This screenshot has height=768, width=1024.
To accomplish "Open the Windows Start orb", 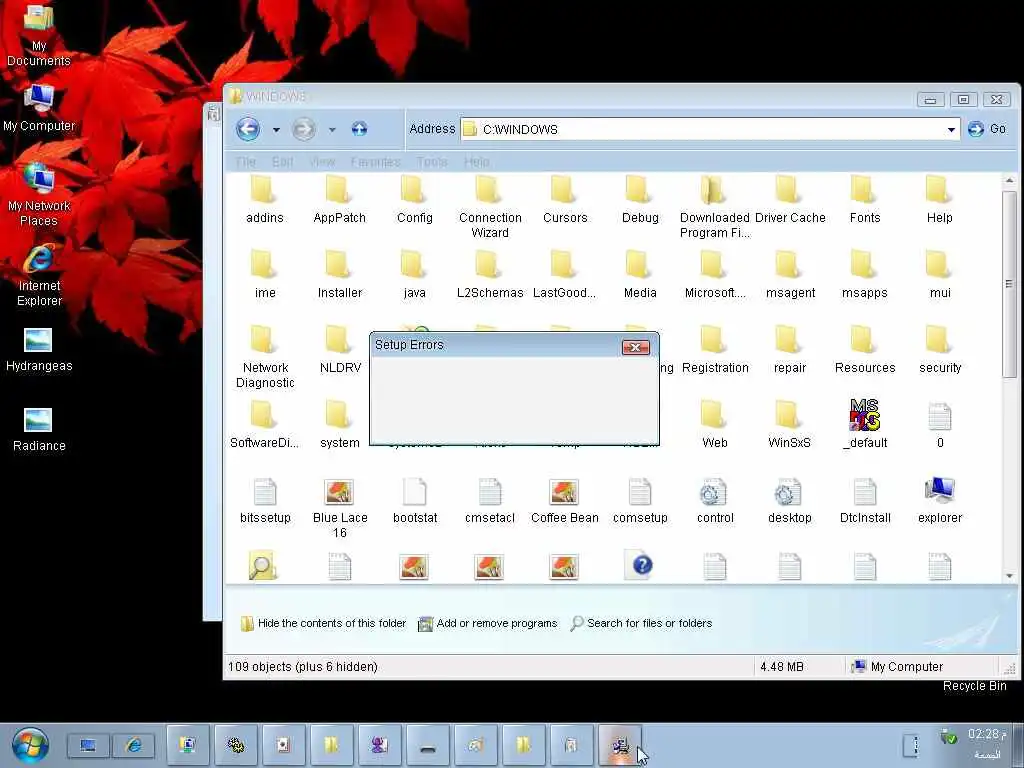I will (x=30, y=745).
